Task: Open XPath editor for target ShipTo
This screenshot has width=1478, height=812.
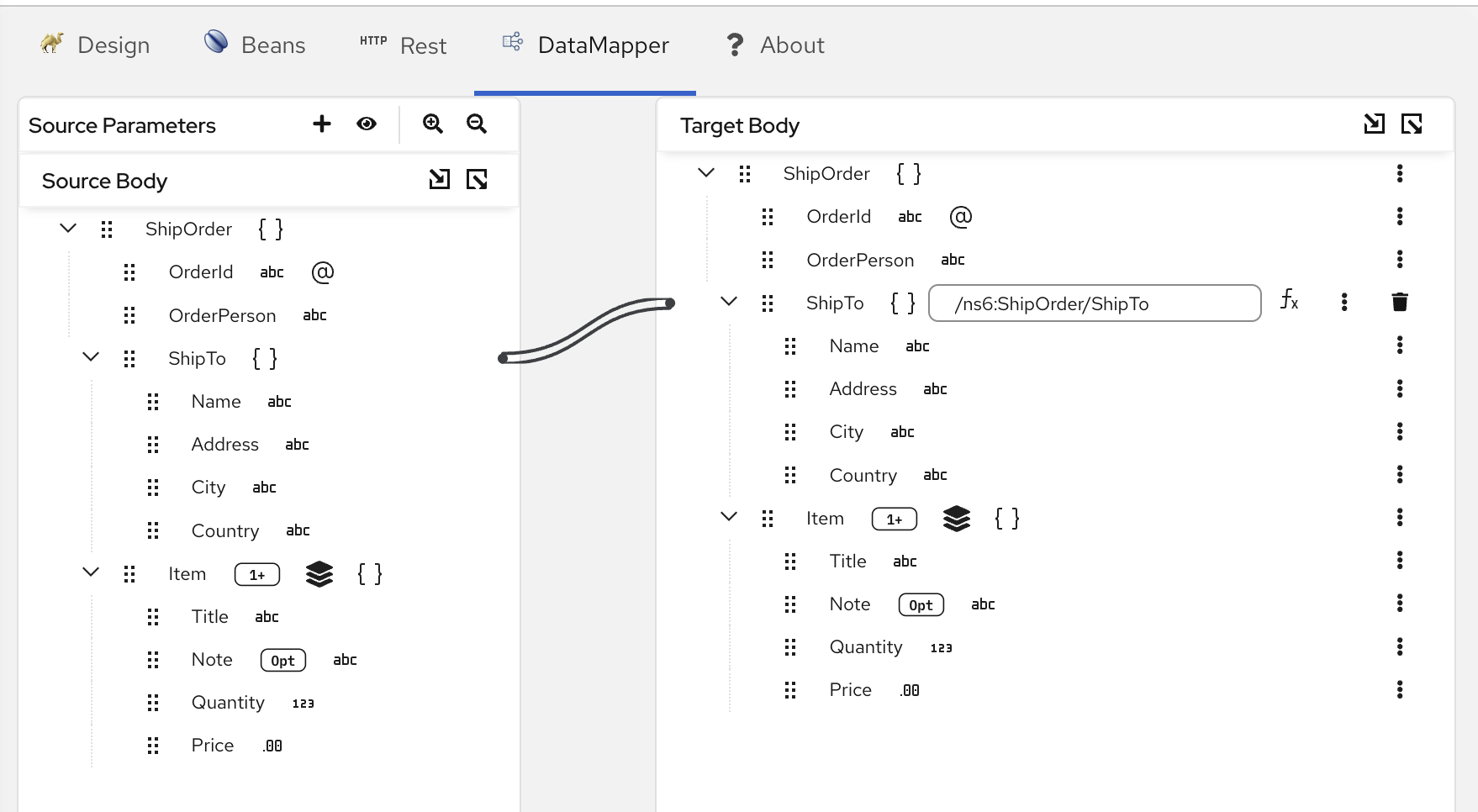Action: click(1290, 300)
